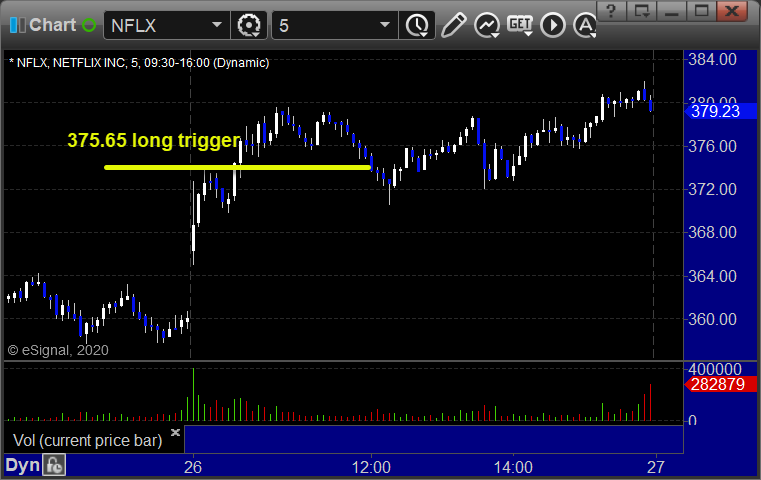Open the NFLX symbol dropdown
Image resolution: width=761 pixels, height=480 pixels.
[216, 25]
